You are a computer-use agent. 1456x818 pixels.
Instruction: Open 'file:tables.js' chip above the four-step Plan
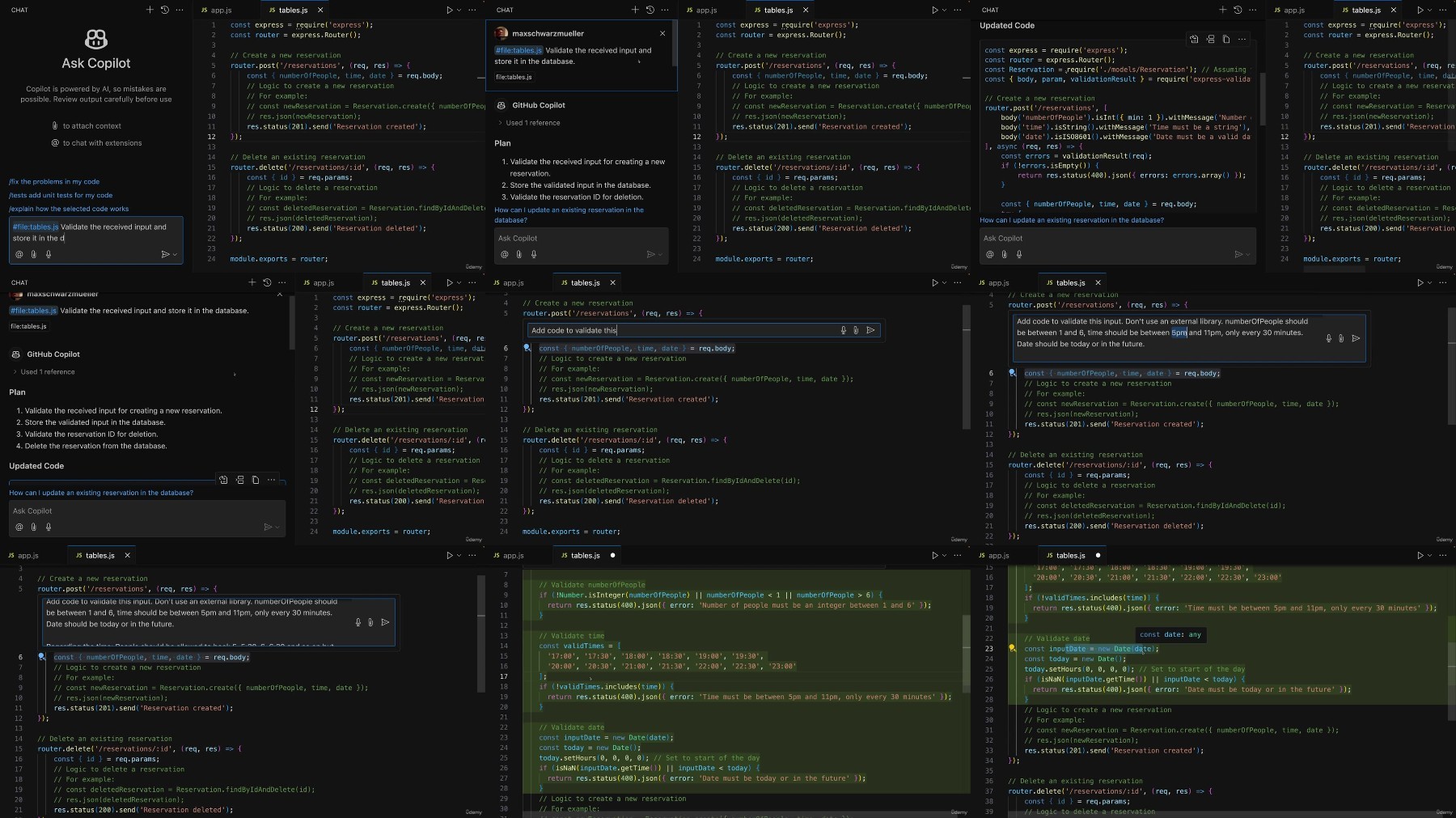[x=28, y=326]
